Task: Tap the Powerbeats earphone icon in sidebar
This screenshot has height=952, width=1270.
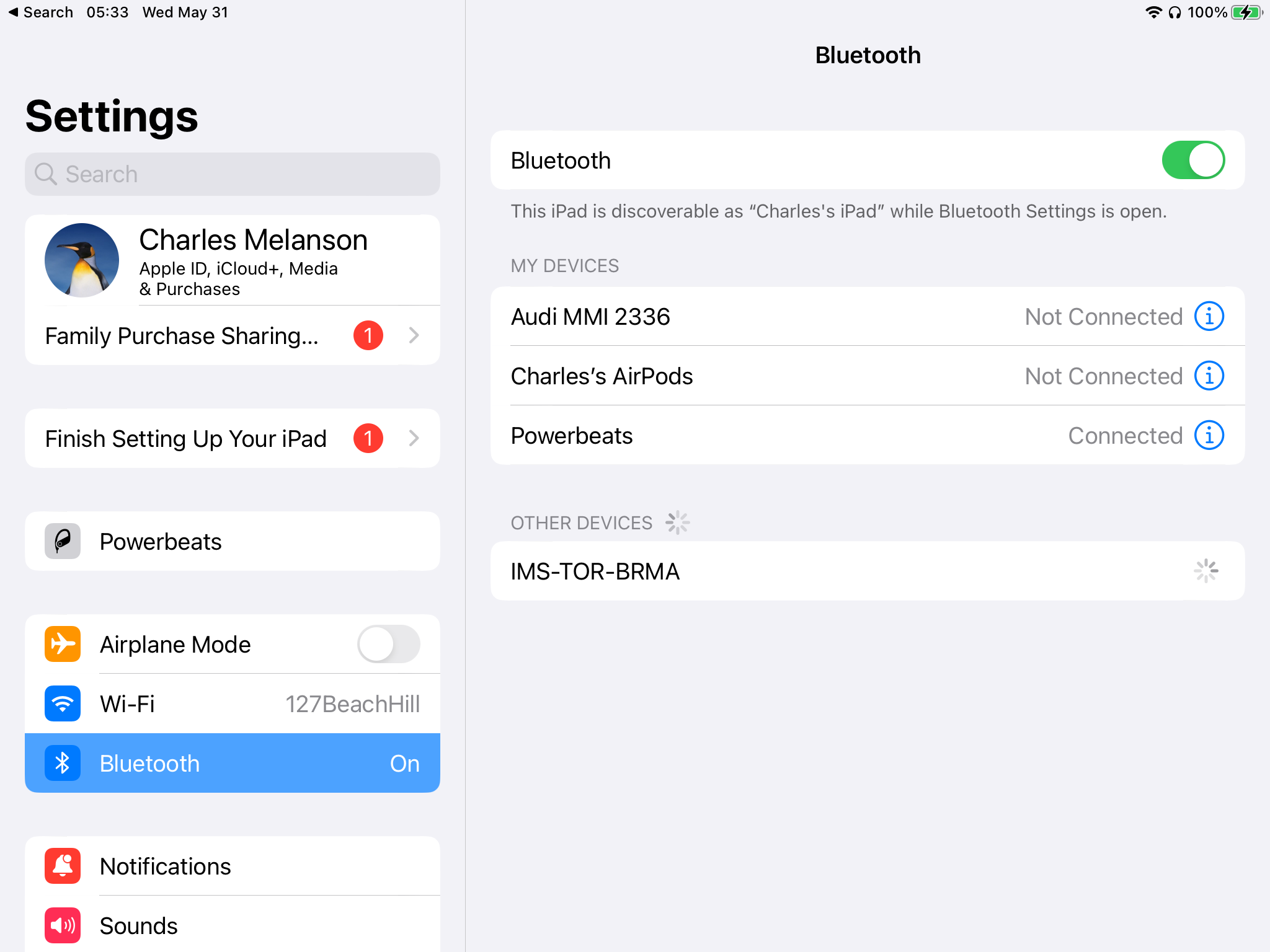Action: tap(63, 541)
